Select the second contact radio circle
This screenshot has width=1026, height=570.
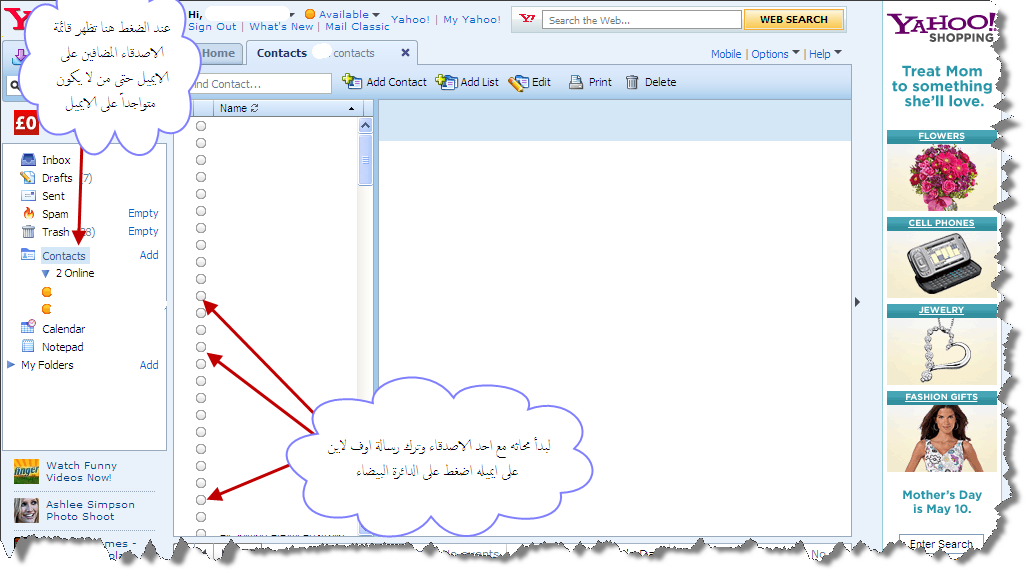pos(201,143)
